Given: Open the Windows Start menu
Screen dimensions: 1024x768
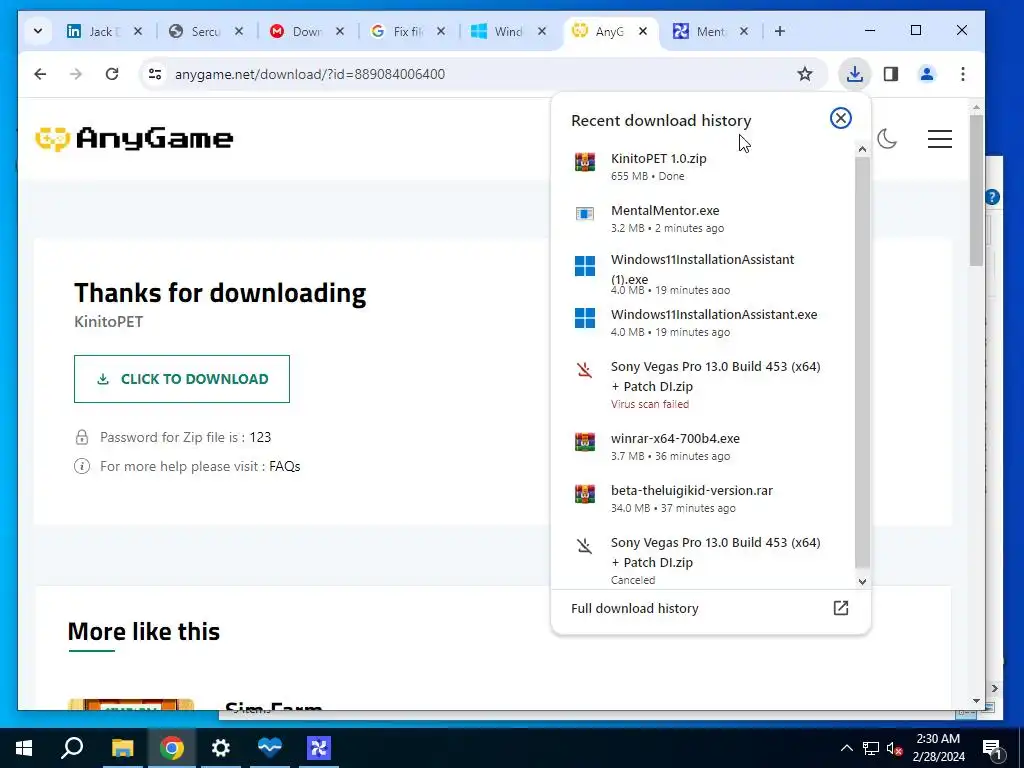Looking at the screenshot, I should 24,748.
